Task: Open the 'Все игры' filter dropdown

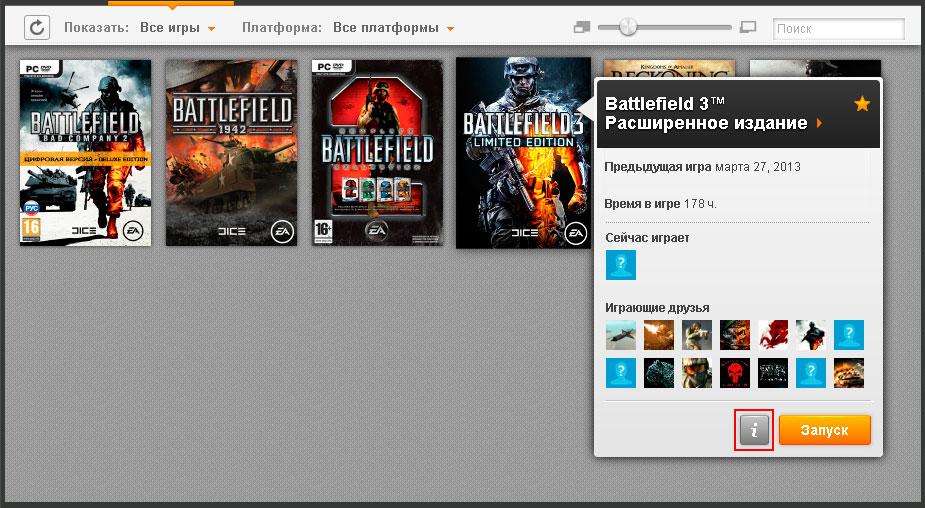Action: coord(178,28)
